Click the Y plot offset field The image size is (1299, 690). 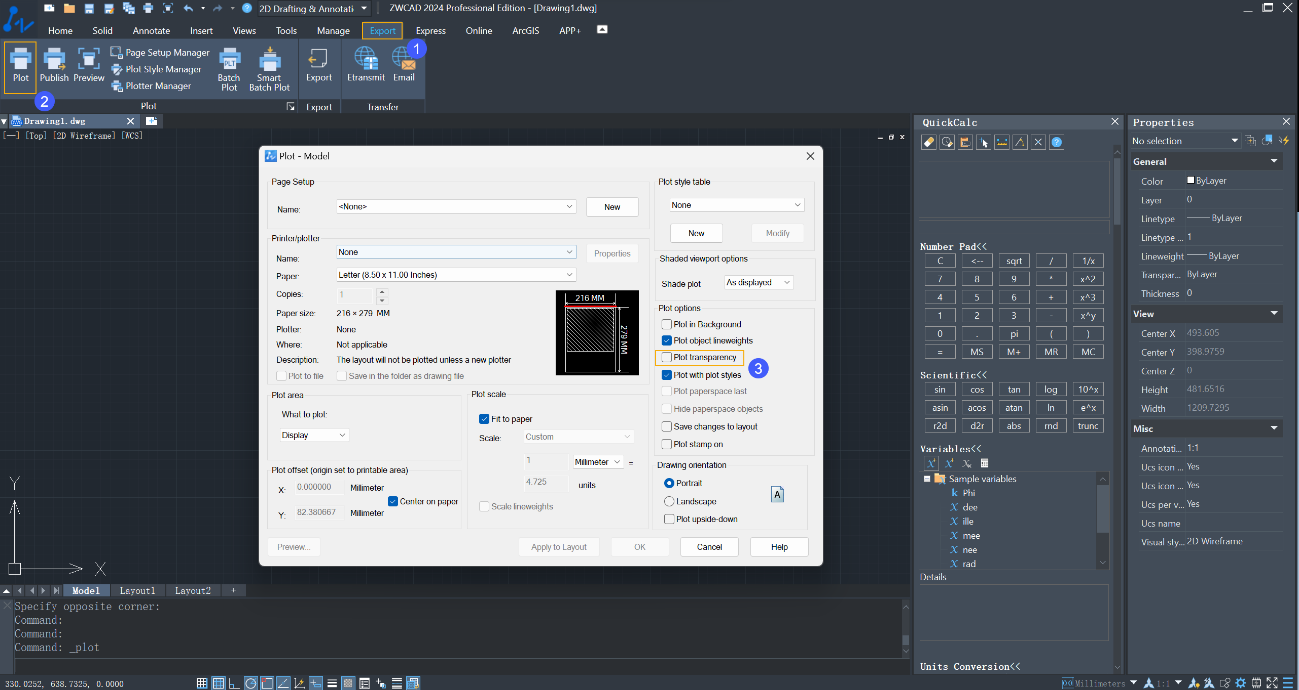point(318,513)
